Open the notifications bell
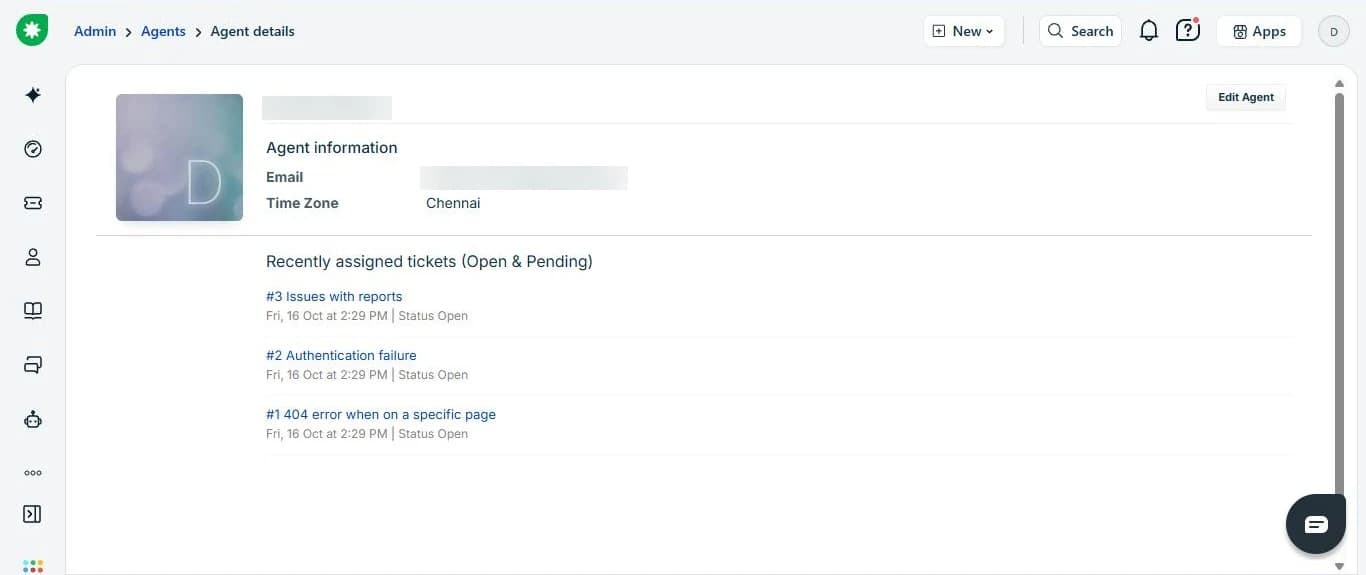 [x=1149, y=31]
